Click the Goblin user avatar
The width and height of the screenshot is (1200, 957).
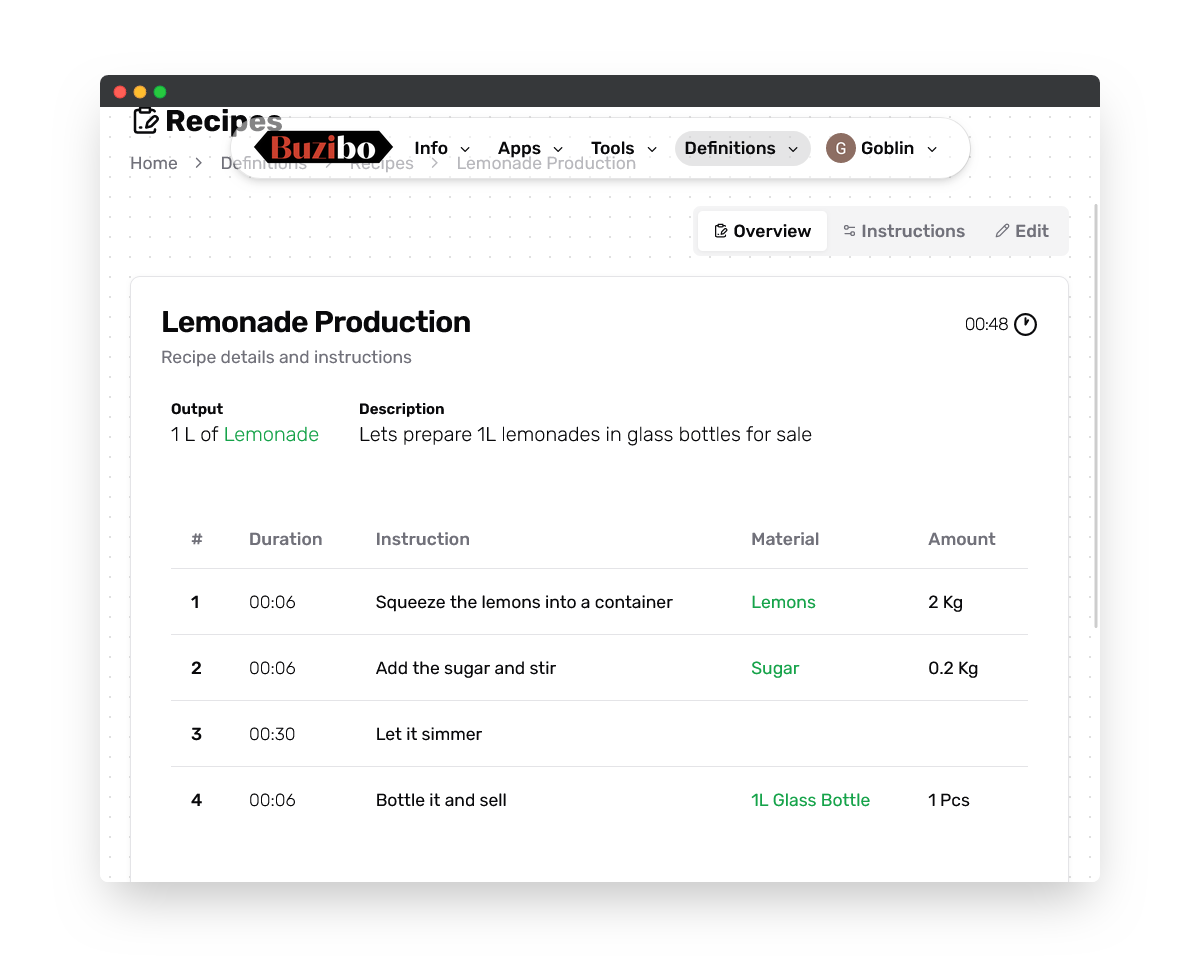point(840,148)
